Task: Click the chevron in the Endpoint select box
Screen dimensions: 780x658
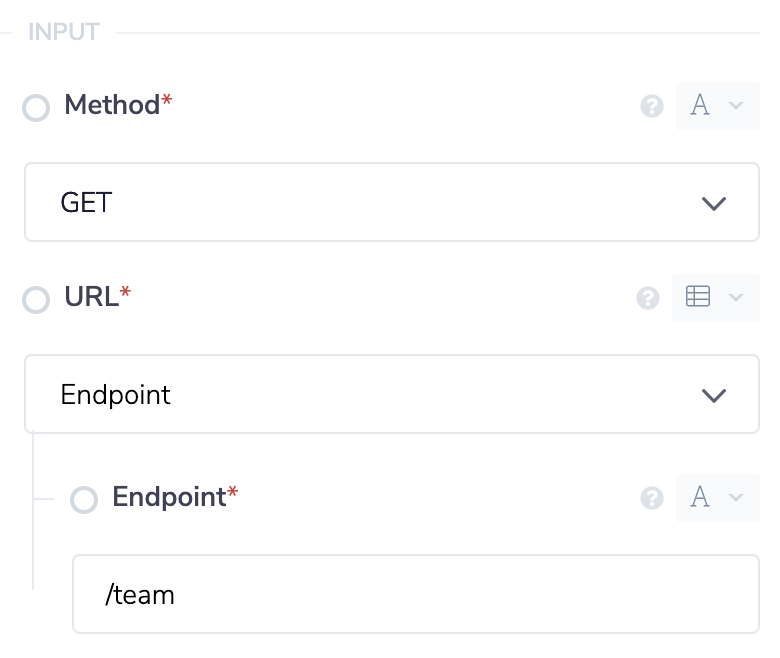Action: tap(713, 396)
